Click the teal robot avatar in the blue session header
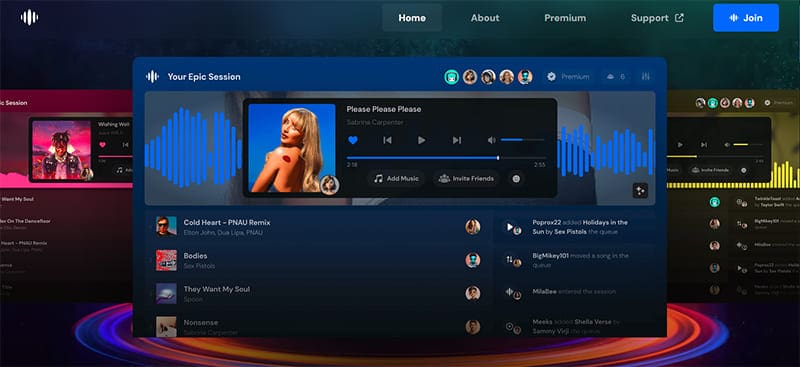Screen dimensions: 800x367 point(452,77)
